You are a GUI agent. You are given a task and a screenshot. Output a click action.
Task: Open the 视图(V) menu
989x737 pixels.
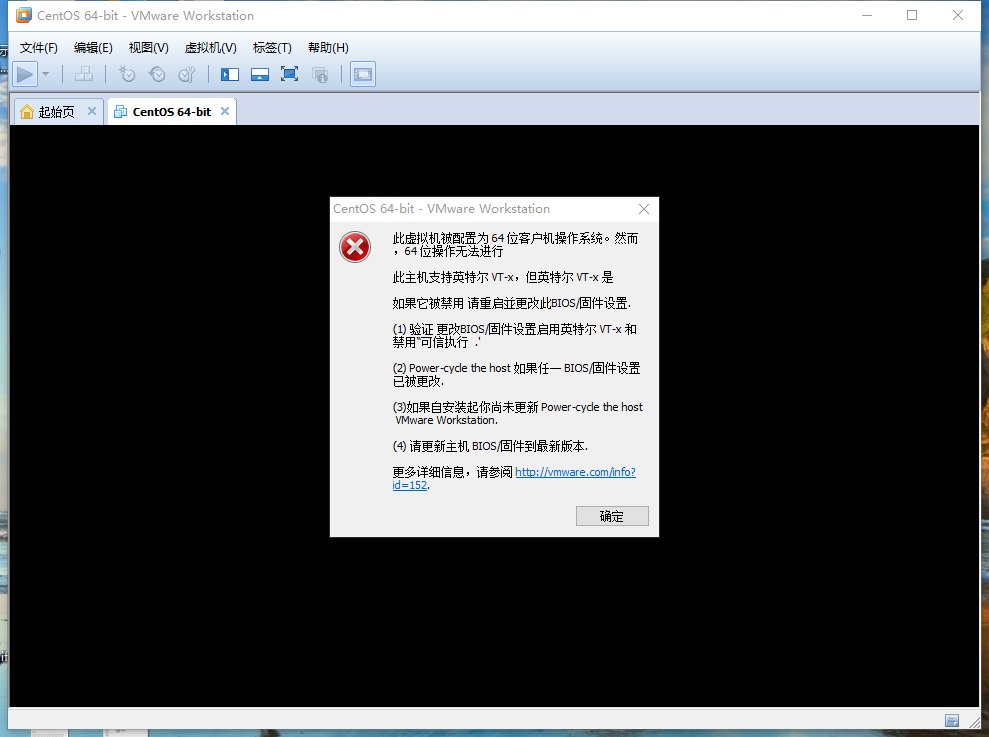point(148,48)
